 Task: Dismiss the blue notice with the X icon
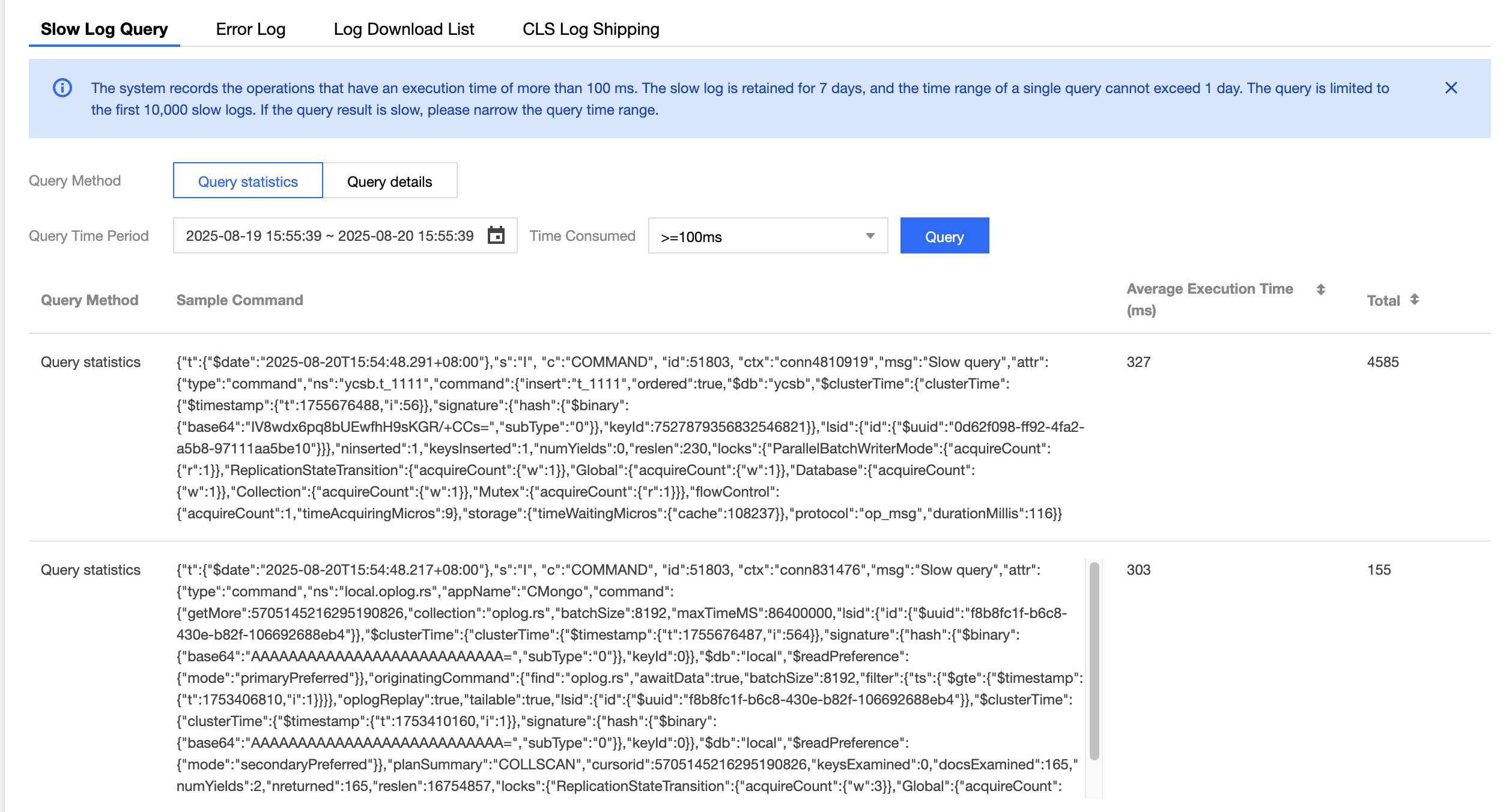(x=1451, y=88)
